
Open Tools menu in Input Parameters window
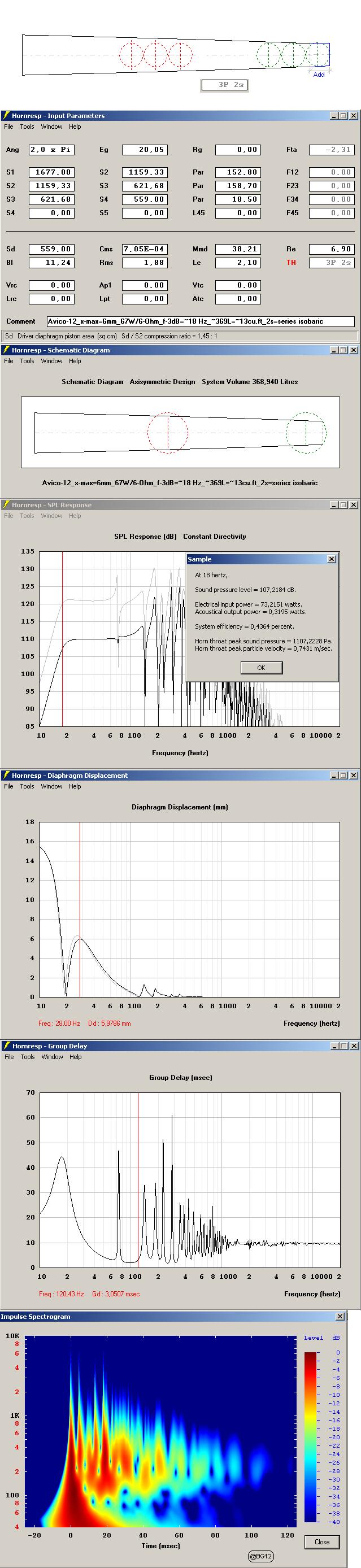point(27,127)
